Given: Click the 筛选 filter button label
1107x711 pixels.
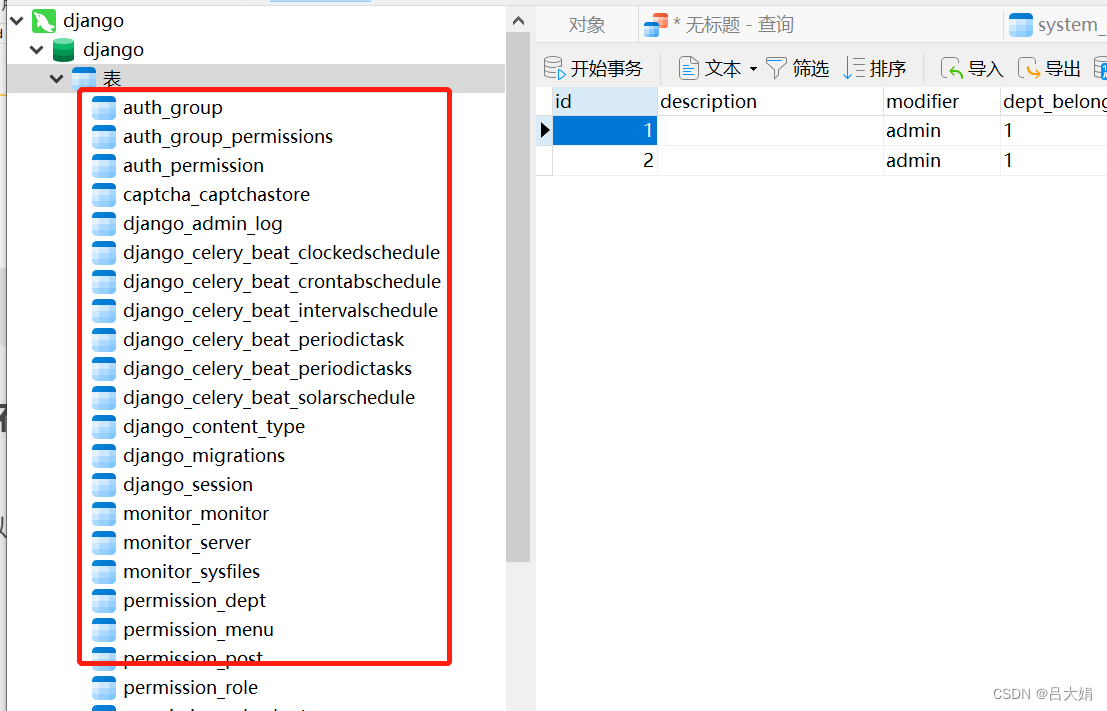Looking at the screenshot, I should coord(810,68).
